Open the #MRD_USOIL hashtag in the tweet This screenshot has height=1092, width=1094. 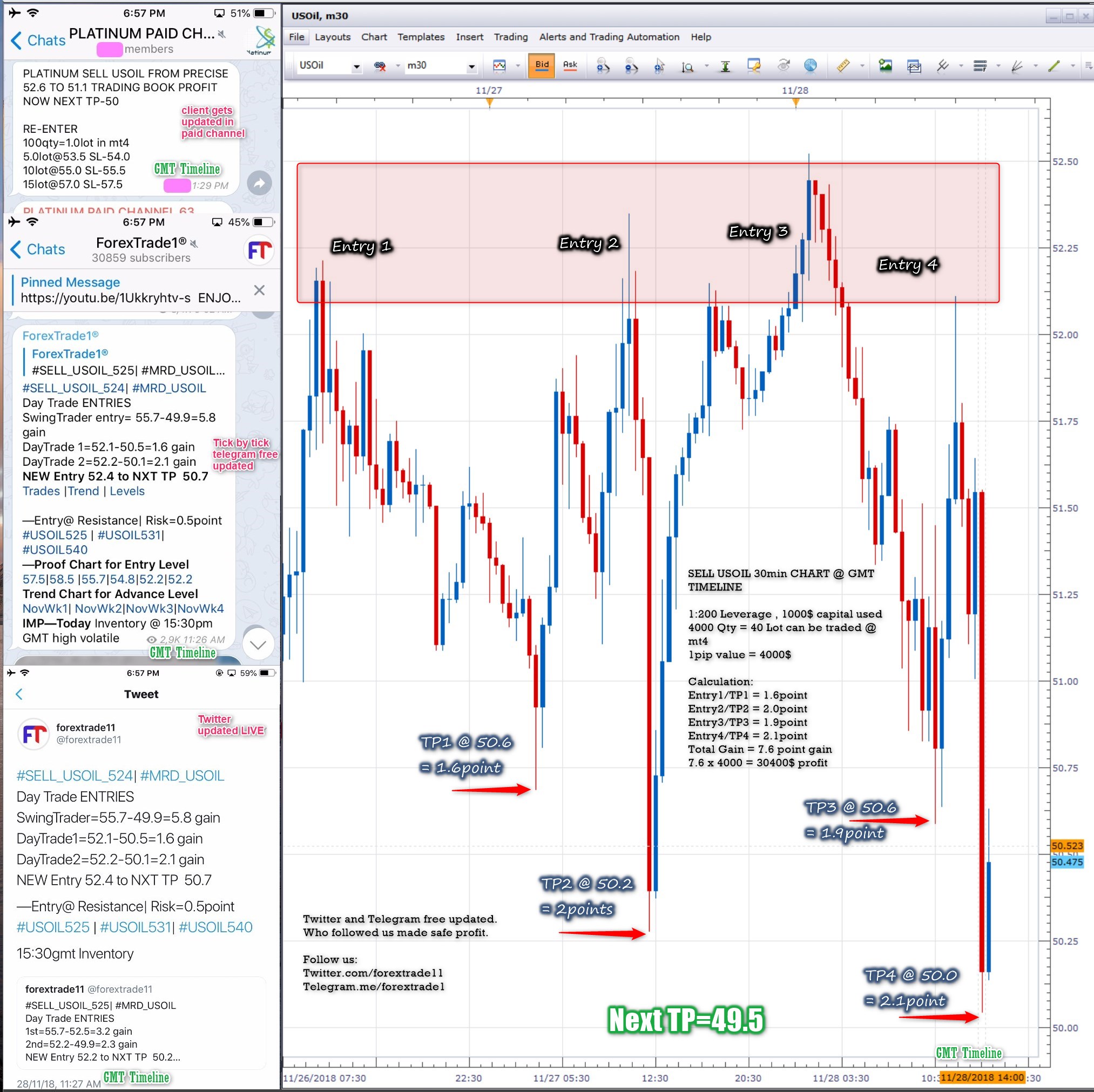183,776
